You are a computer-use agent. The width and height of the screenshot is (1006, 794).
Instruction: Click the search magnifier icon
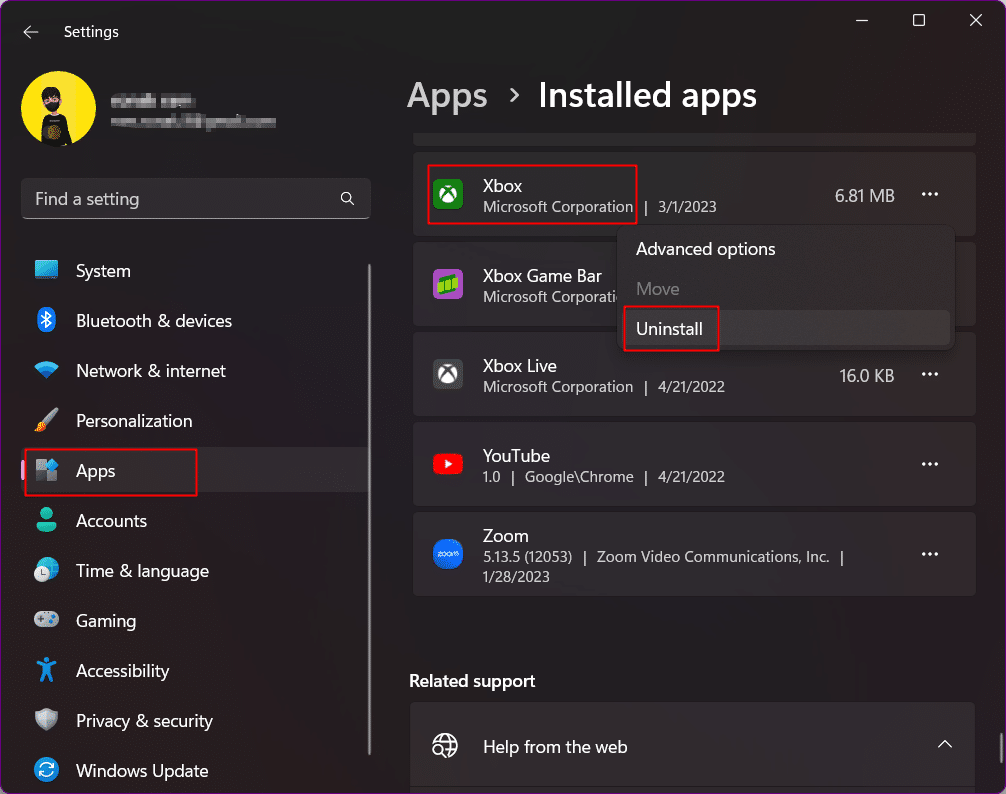point(347,199)
